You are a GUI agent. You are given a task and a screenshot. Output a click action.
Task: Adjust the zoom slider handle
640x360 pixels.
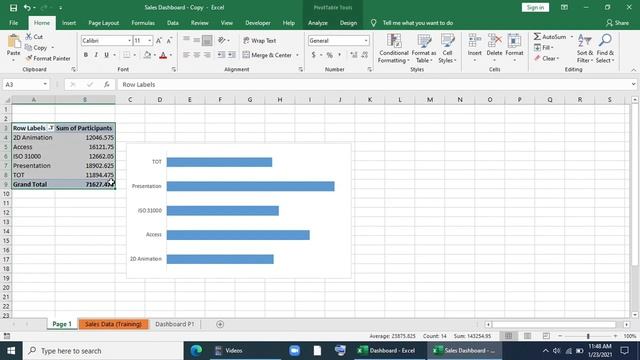(588, 336)
